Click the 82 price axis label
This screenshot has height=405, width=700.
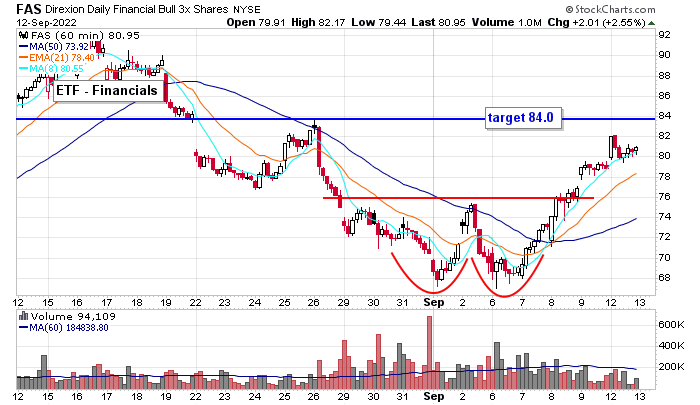coord(664,136)
